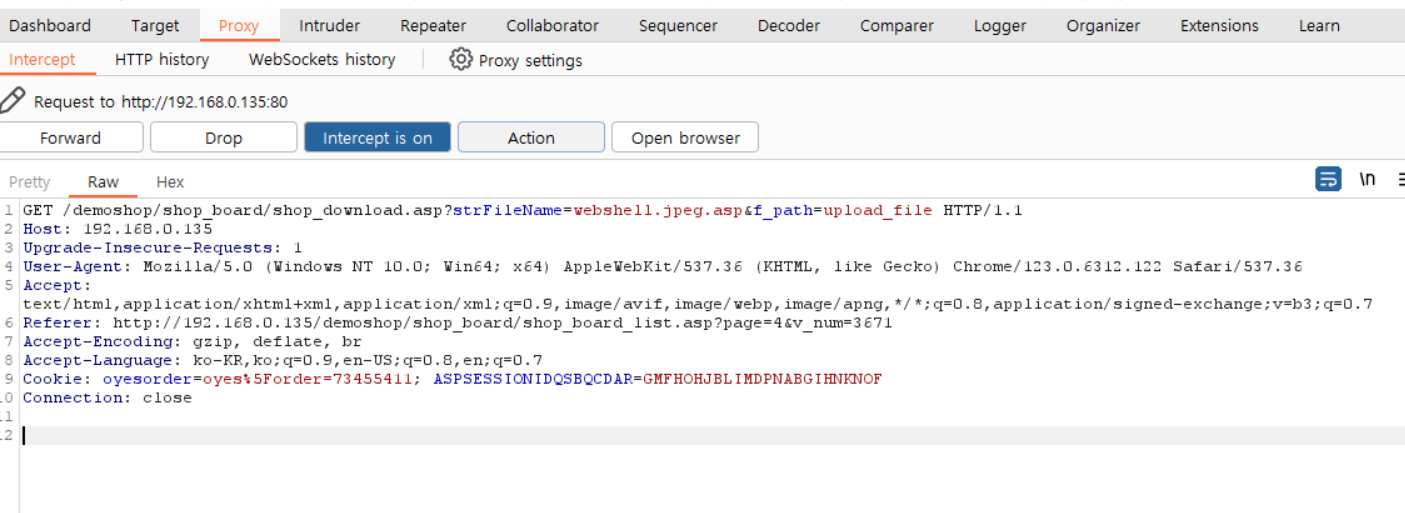Image resolution: width=1405 pixels, height=513 pixels.
Task: Open the Intruder tab
Action: pyautogui.click(x=329, y=26)
